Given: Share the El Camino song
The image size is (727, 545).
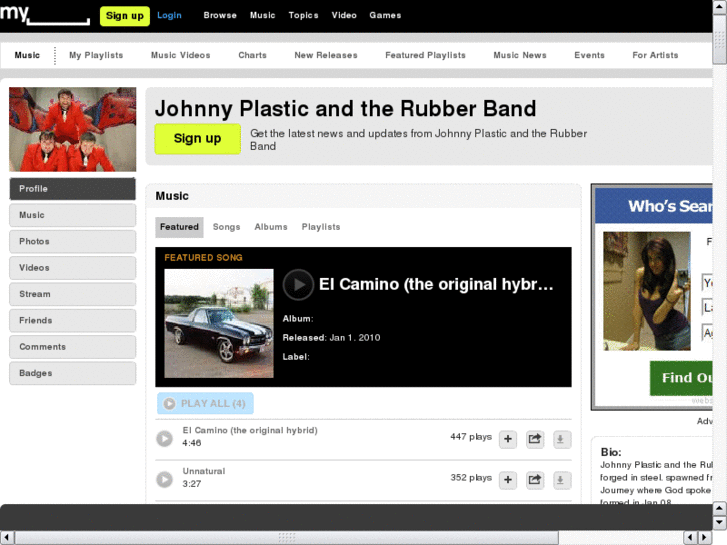Looking at the screenshot, I should (x=535, y=439).
